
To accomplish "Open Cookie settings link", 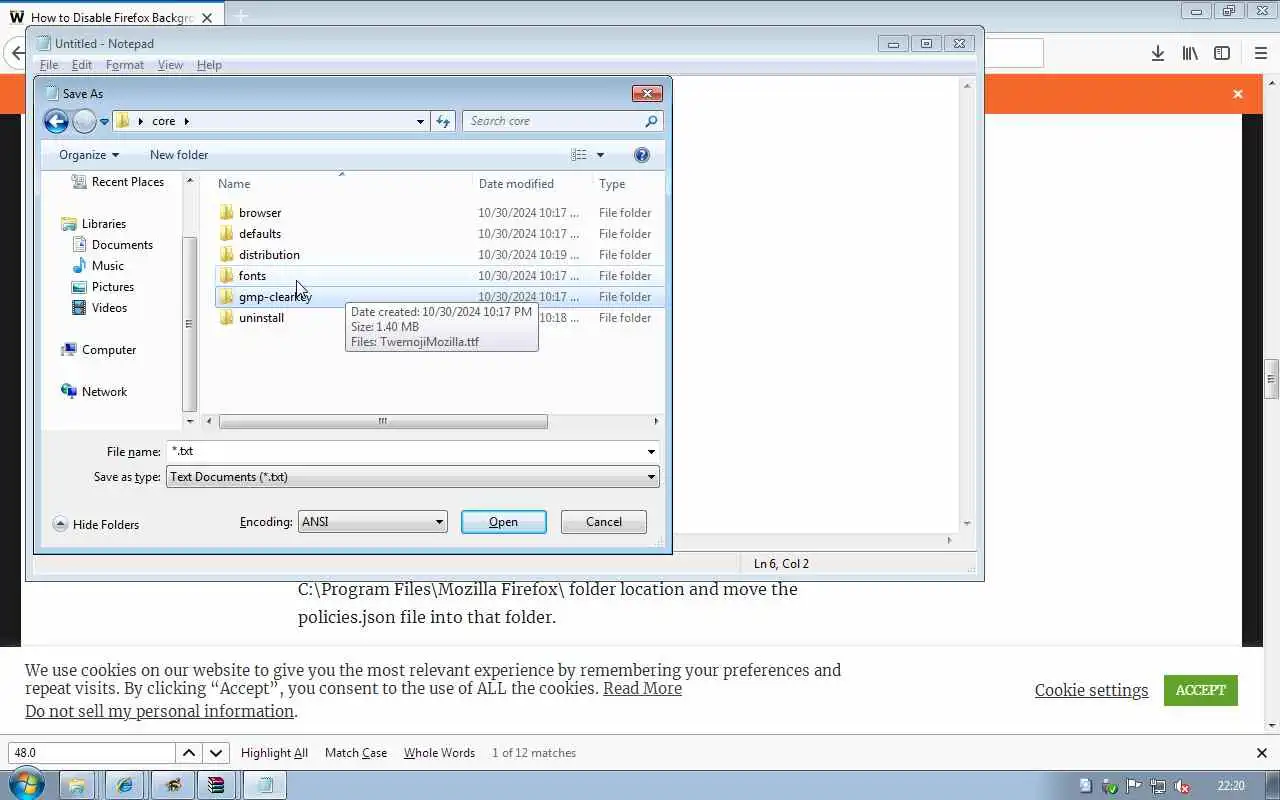I will [1091, 690].
